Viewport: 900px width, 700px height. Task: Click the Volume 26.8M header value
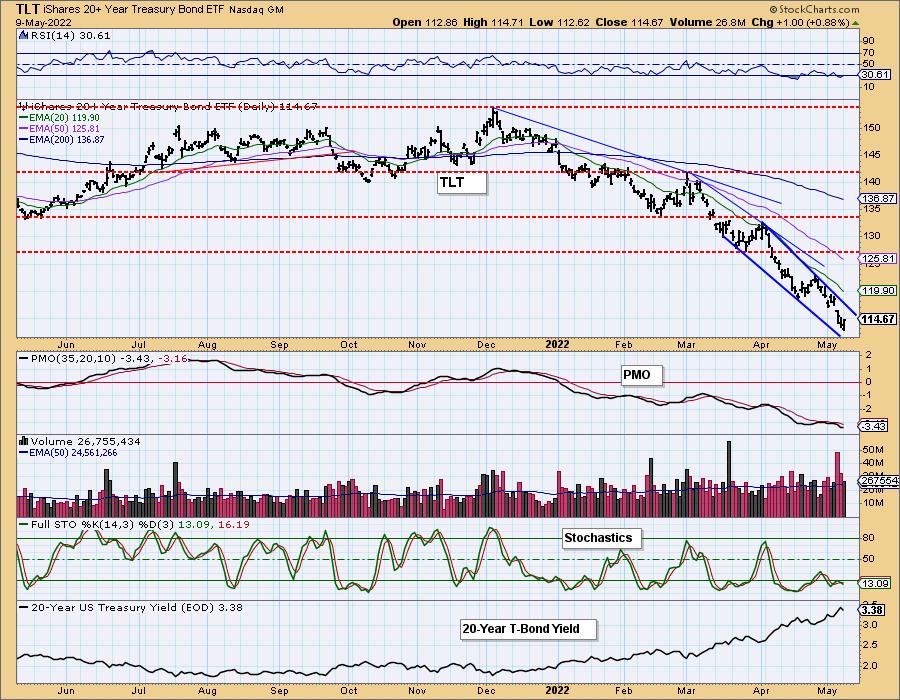(x=707, y=22)
